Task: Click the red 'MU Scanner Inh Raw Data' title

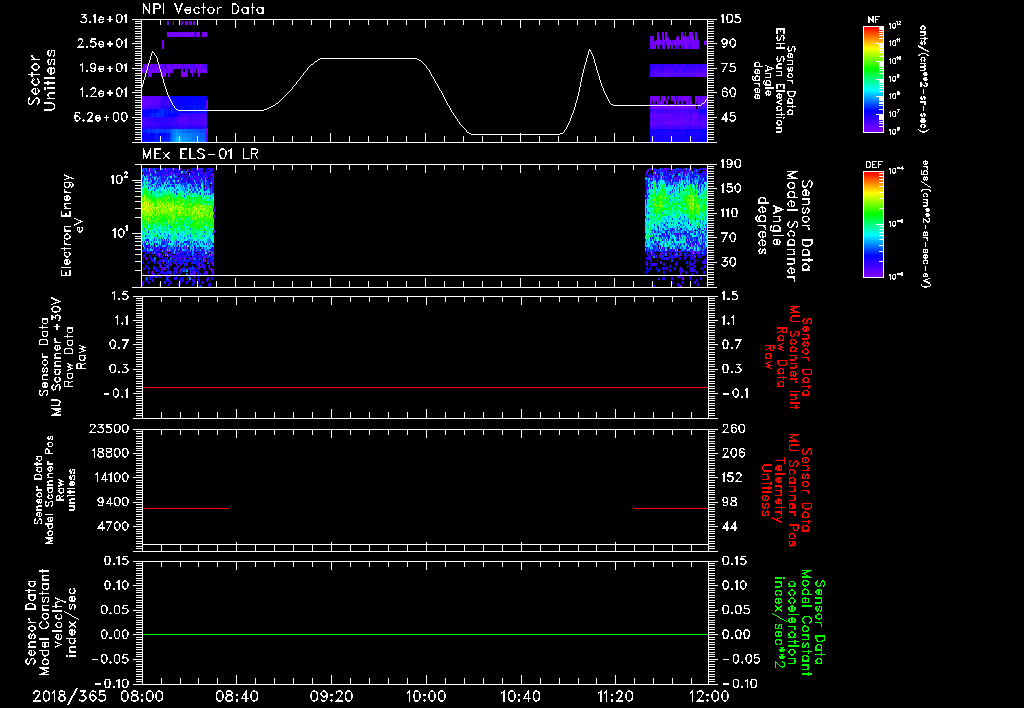Action: (788, 357)
